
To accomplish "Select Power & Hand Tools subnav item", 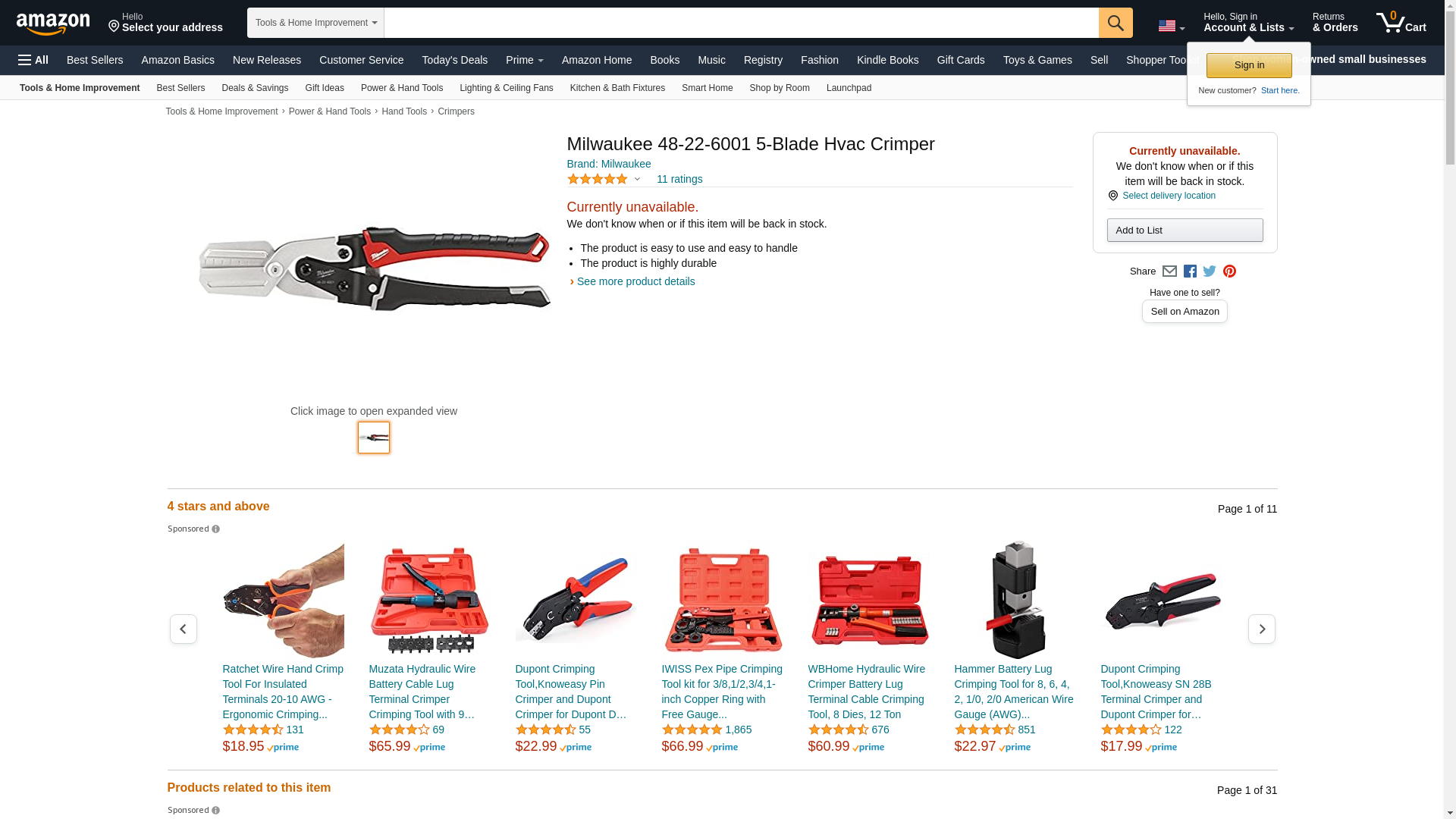I will click(x=402, y=88).
